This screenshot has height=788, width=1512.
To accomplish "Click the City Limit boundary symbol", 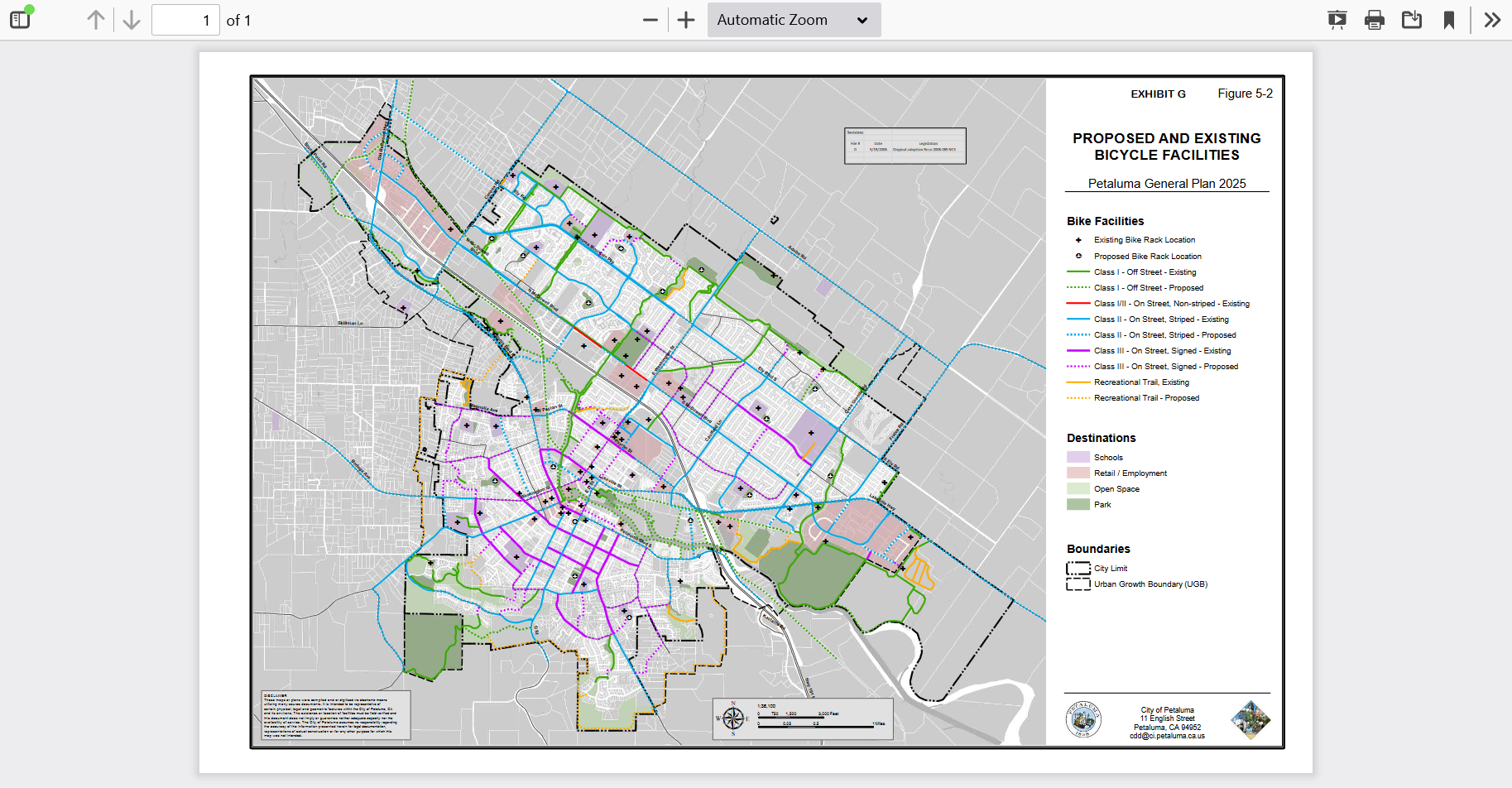I will click(1078, 569).
